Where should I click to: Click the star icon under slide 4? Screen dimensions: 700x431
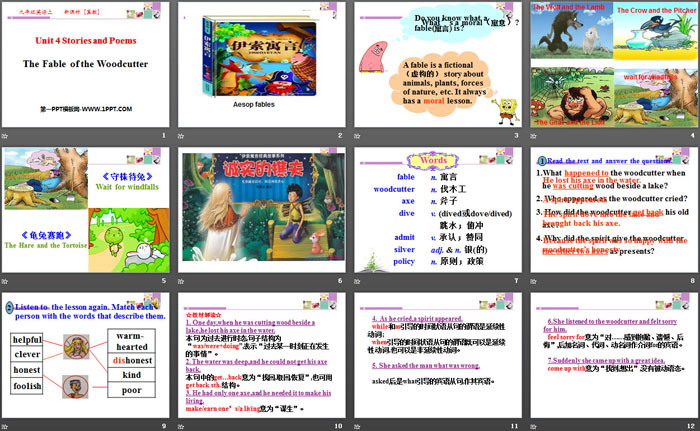point(533,136)
